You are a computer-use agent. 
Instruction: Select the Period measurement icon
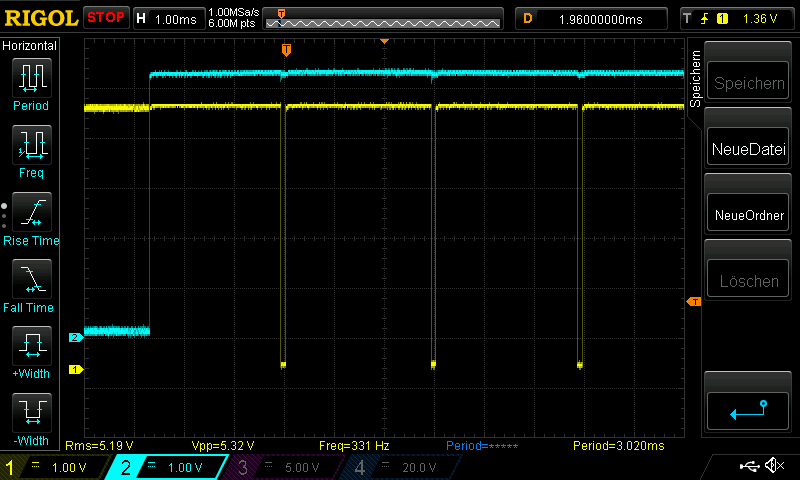(31, 78)
